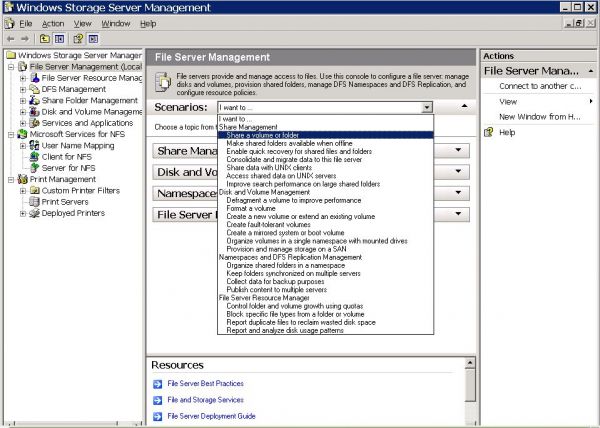Viewport: 600px width, 428px height.
Task: Toggle Show/Hide Action Pane toolbar icon
Action: (x=93, y=39)
